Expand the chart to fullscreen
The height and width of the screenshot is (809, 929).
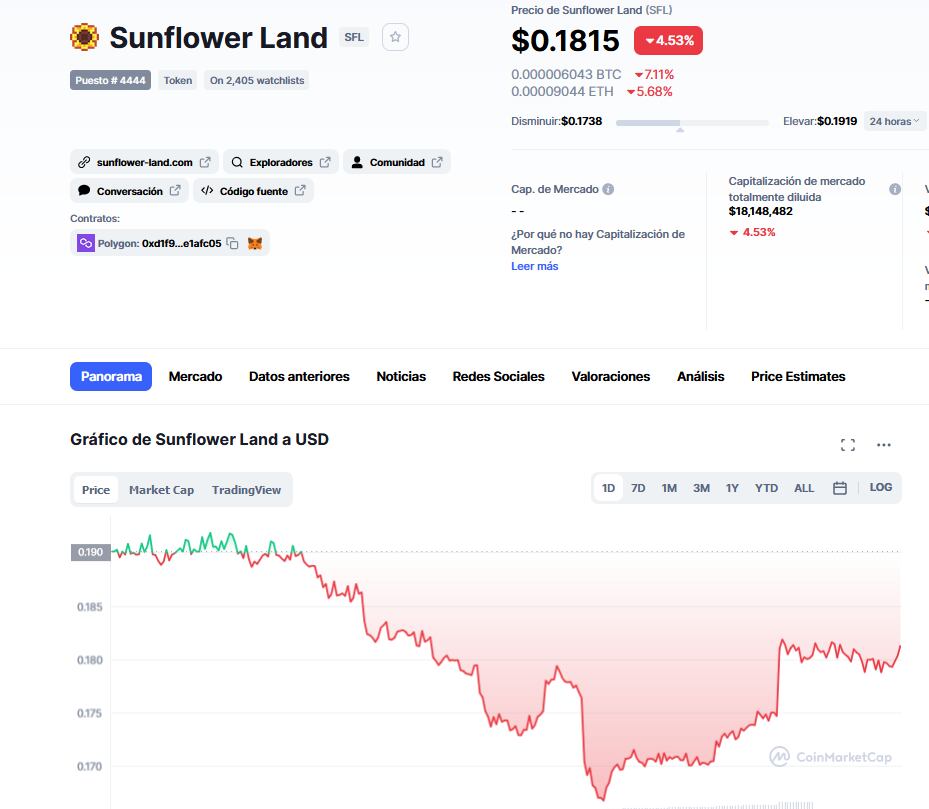pos(848,444)
